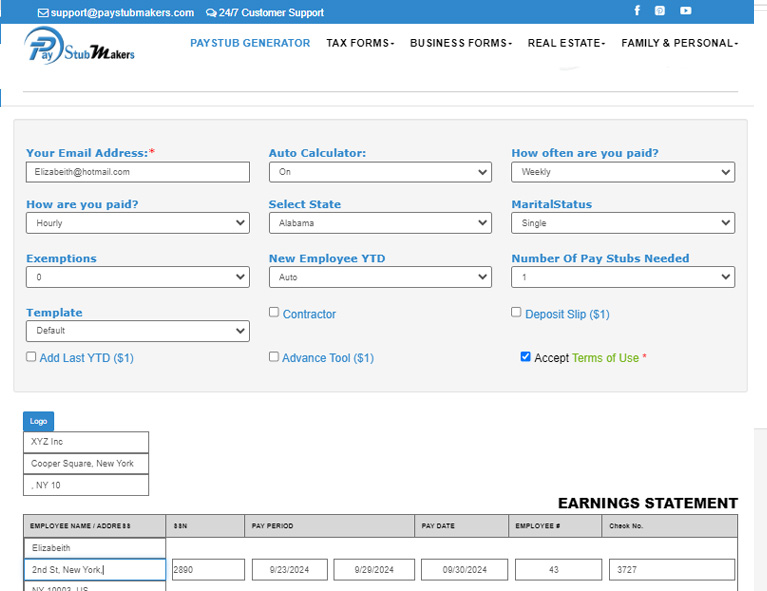
Task: Click the employee name field 'Elizabeith'
Action: [94, 548]
